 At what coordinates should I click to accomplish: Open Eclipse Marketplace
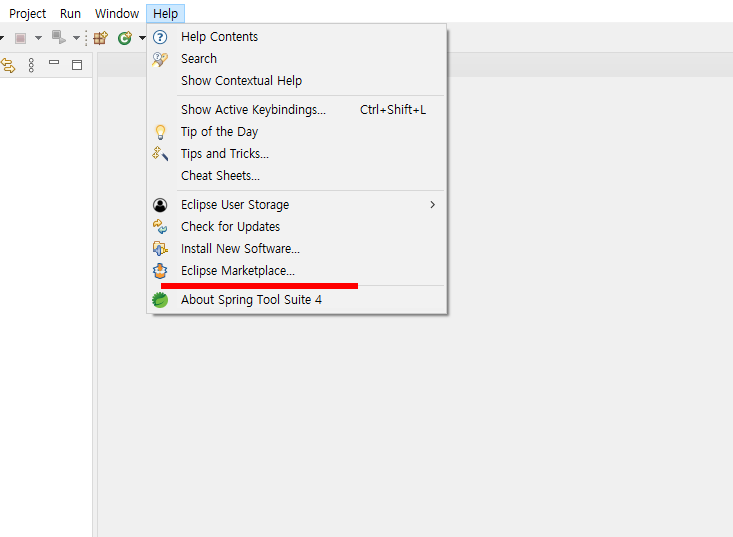coord(296,270)
